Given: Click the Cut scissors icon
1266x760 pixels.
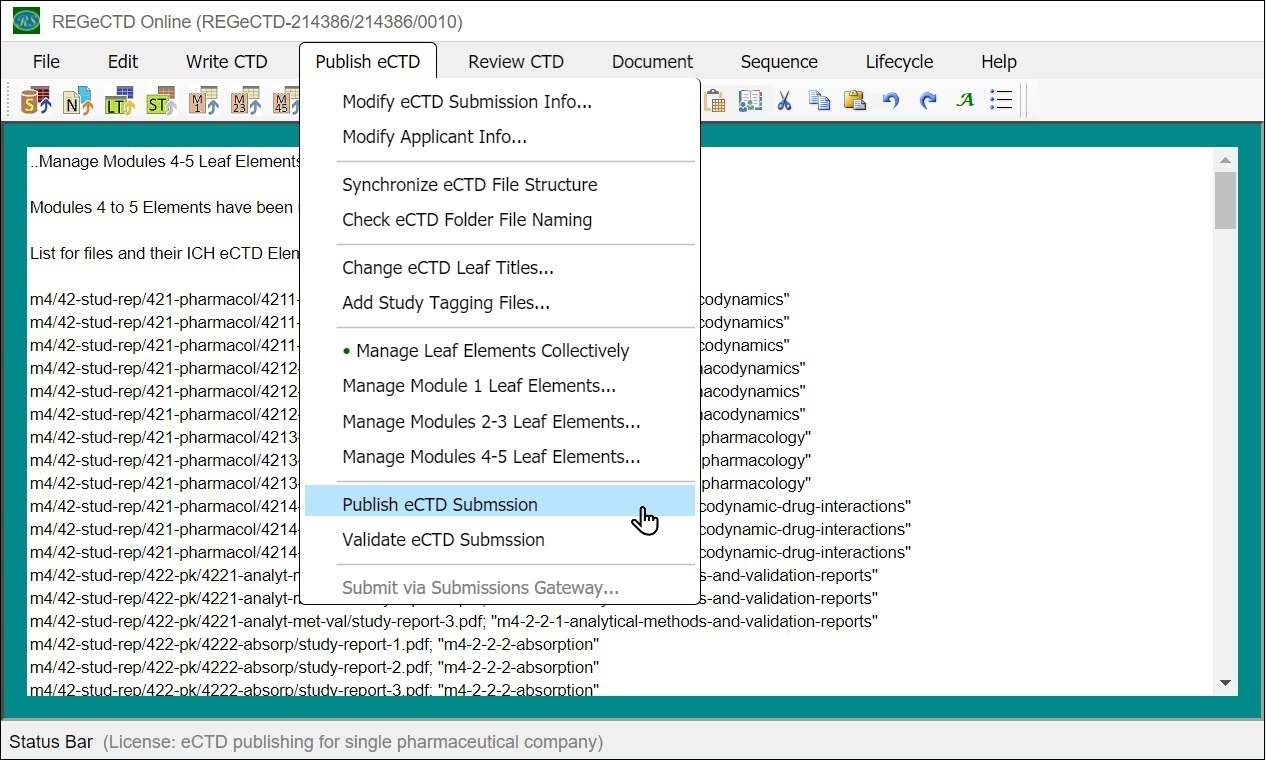Looking at the screenshot, I should pyautogui.click(x=784, y=101).
